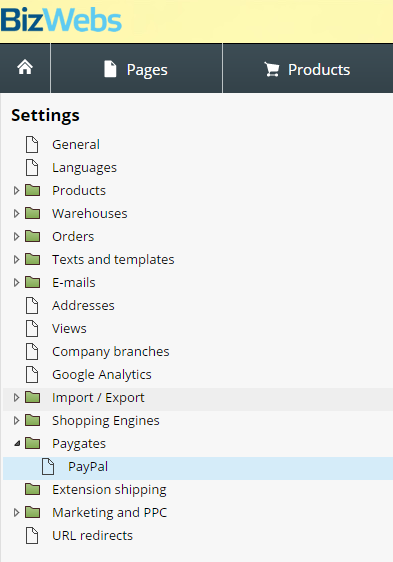
Task: Open the Products tab in top navigation
Action: tap(308, 68)
